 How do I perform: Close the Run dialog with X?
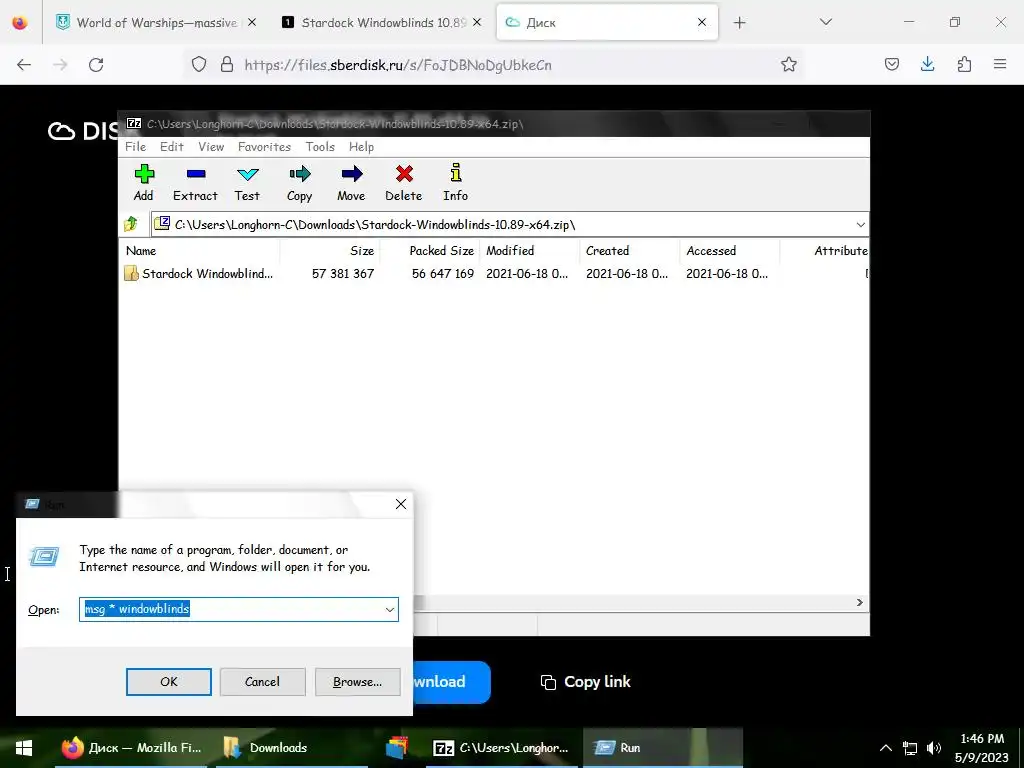pos(401,504)
